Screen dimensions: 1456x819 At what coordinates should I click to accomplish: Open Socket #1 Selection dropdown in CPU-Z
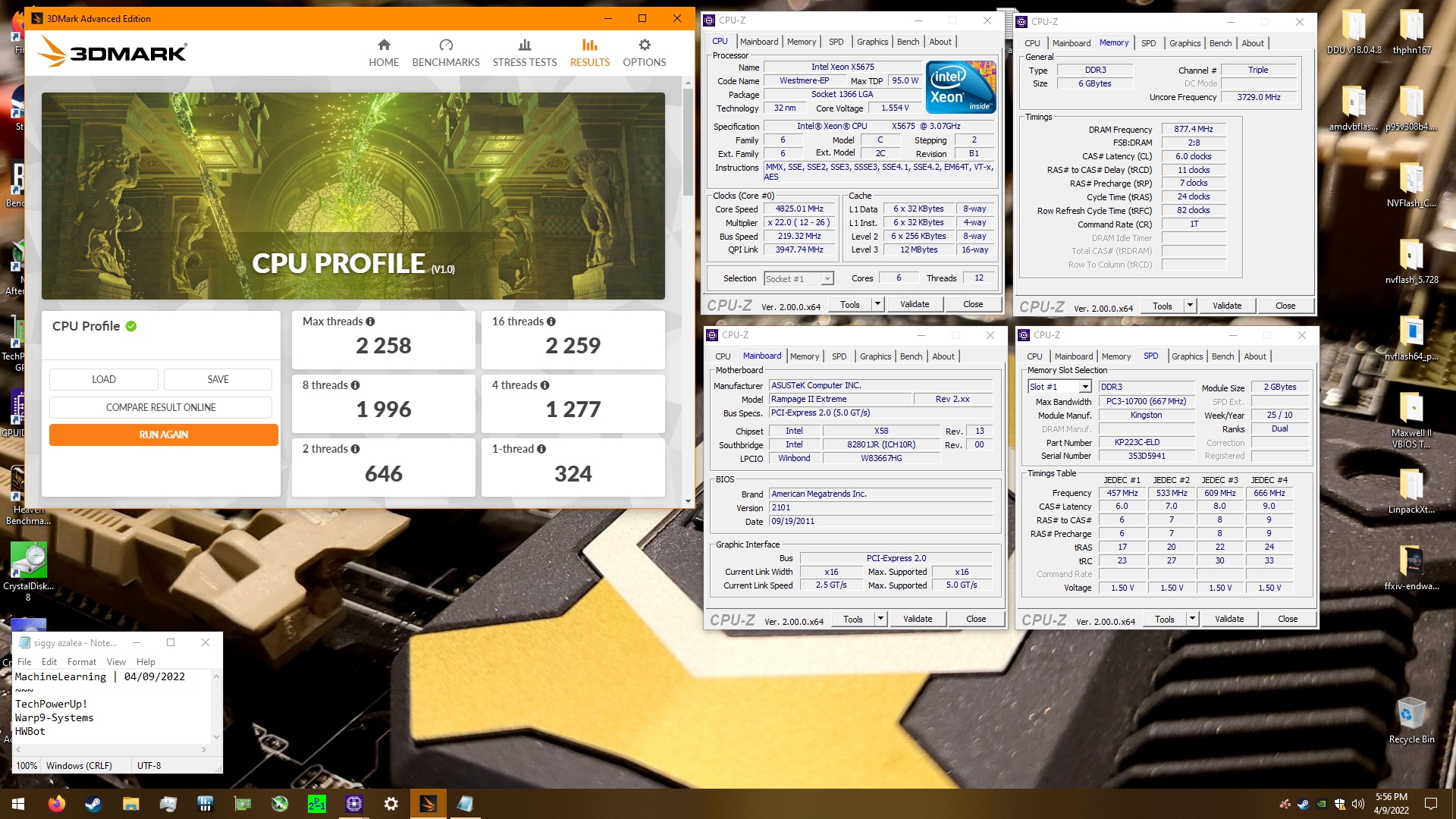[x=799, y=279]
